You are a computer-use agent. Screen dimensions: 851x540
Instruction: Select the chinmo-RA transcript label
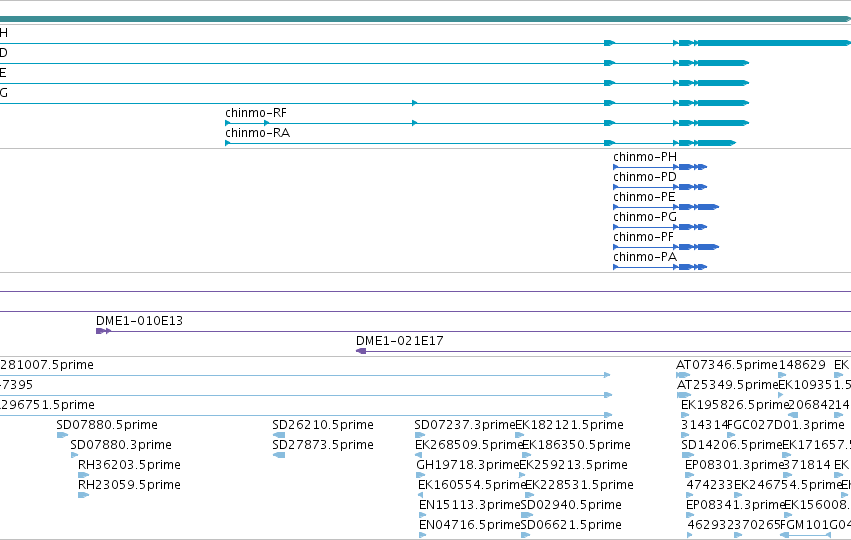point(257,133)
